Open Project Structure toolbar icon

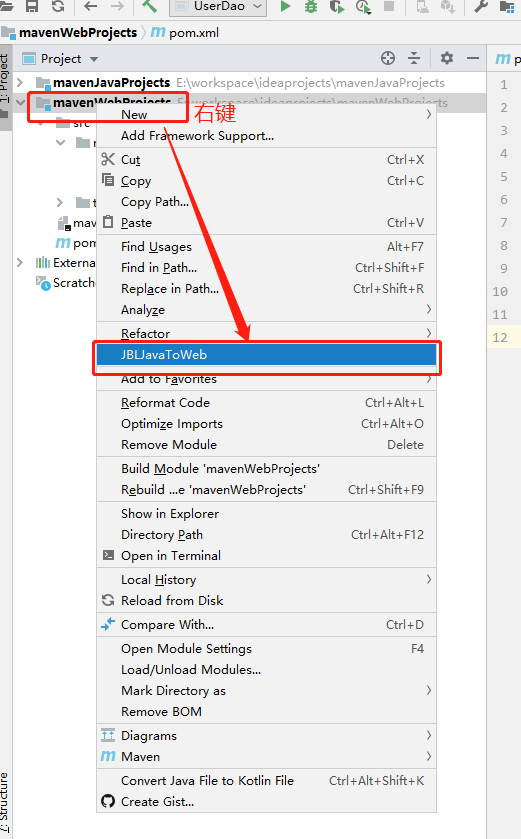(x=506, y=6)
